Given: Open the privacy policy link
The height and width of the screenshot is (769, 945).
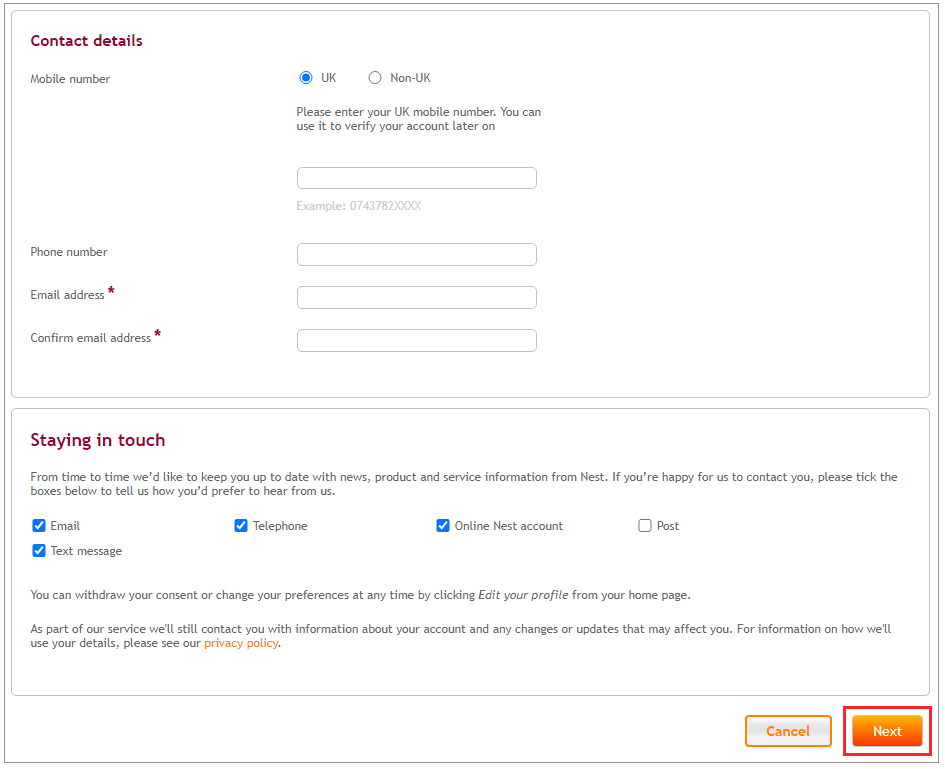Looking at the screenshot, I should pos(241,643).
